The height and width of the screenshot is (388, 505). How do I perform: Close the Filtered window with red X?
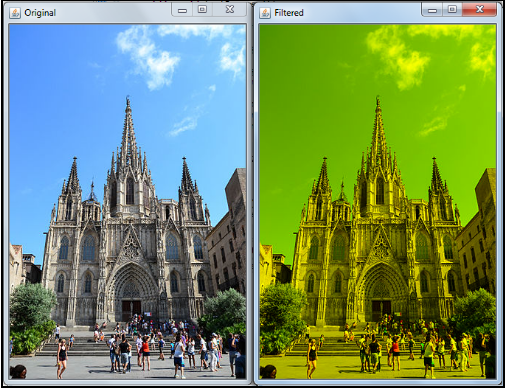pyautogui.click(x=480, y=10)
